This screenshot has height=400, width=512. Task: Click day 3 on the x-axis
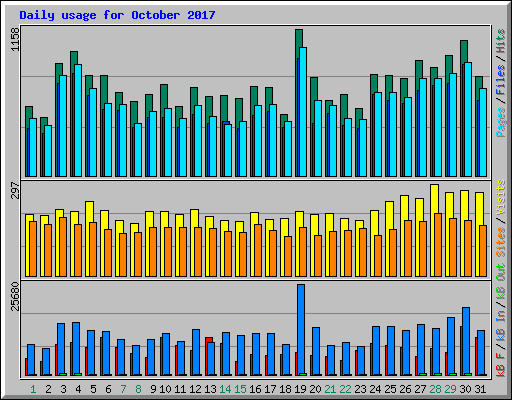click(x=63, y=389)
